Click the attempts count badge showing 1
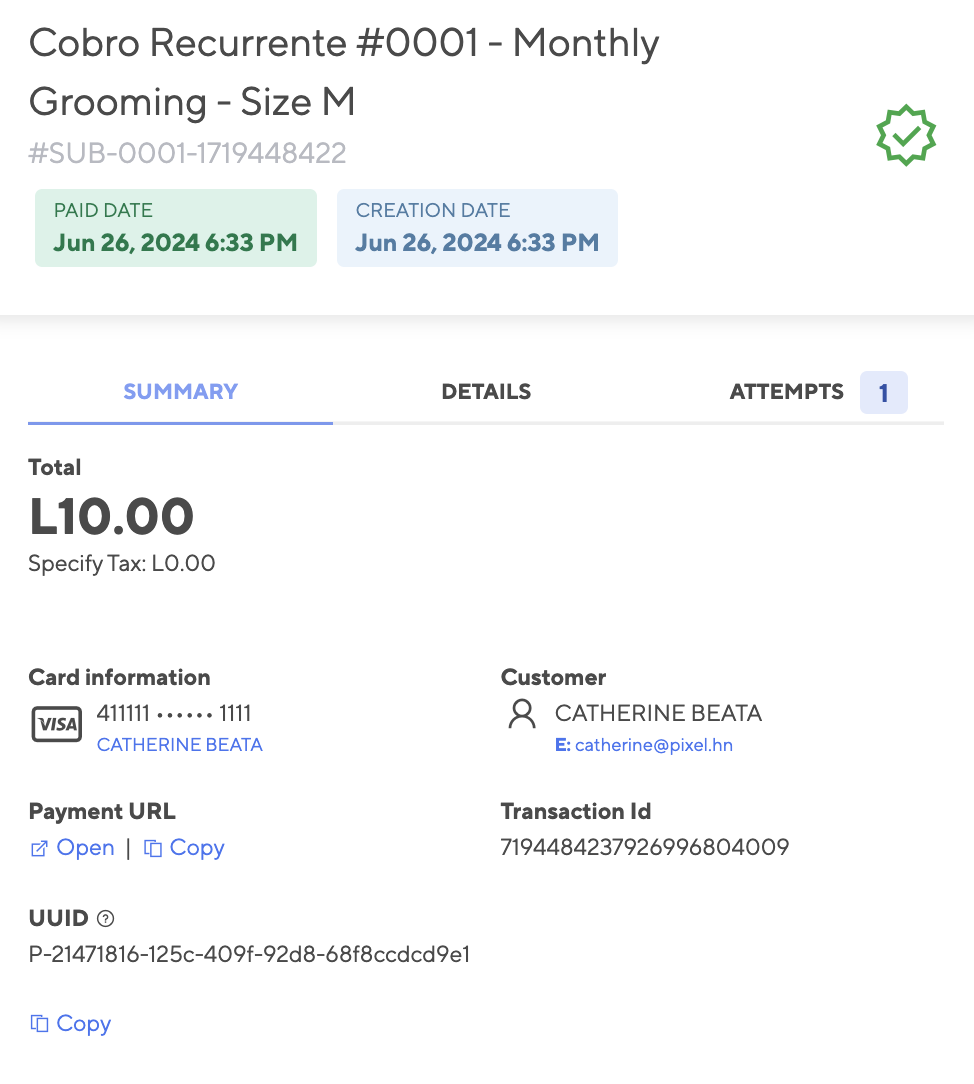Image resolution: width=974 pixels, height=1084 pixels. 883,393
